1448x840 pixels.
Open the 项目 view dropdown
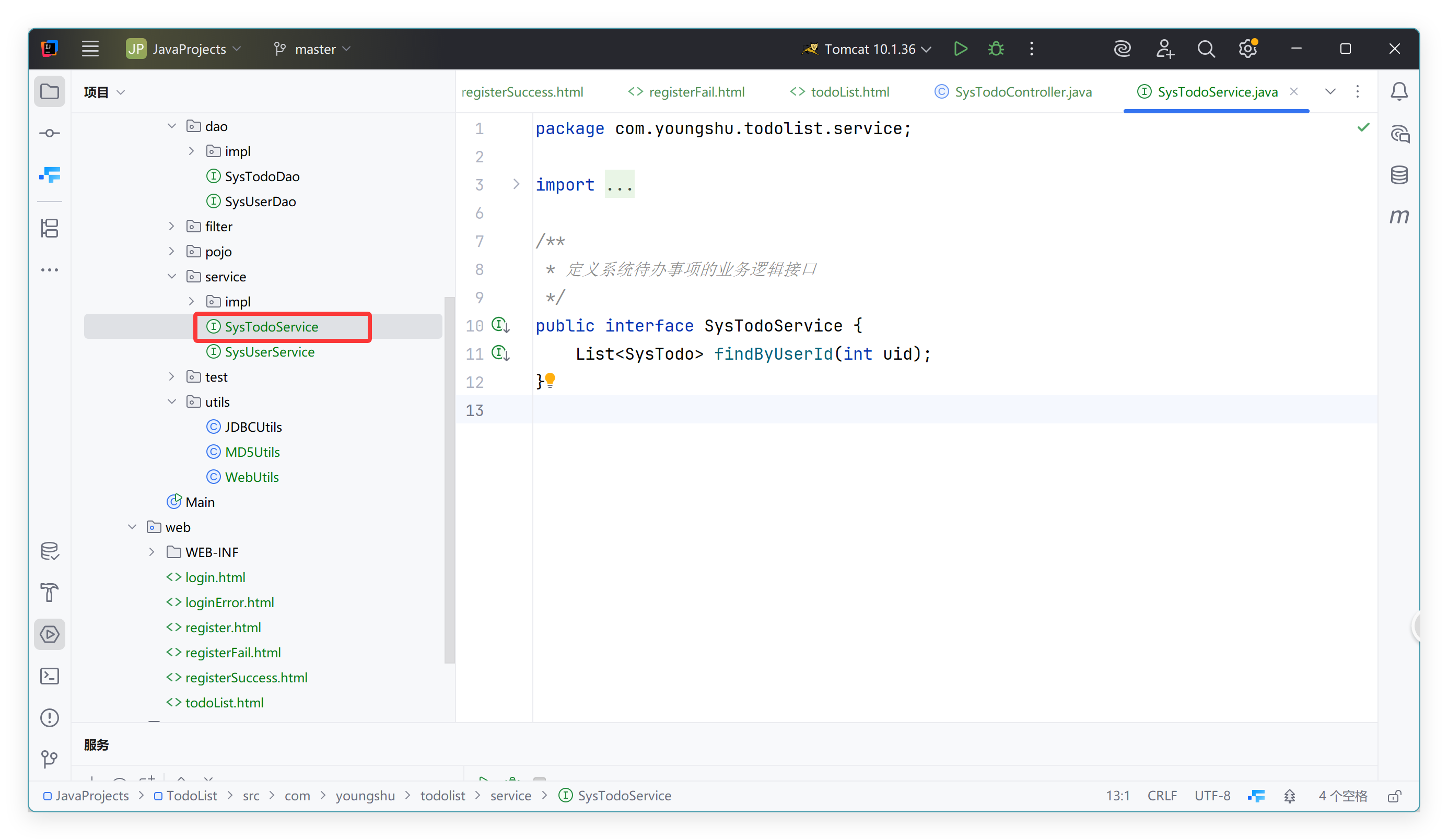click(x=104, y=92)
